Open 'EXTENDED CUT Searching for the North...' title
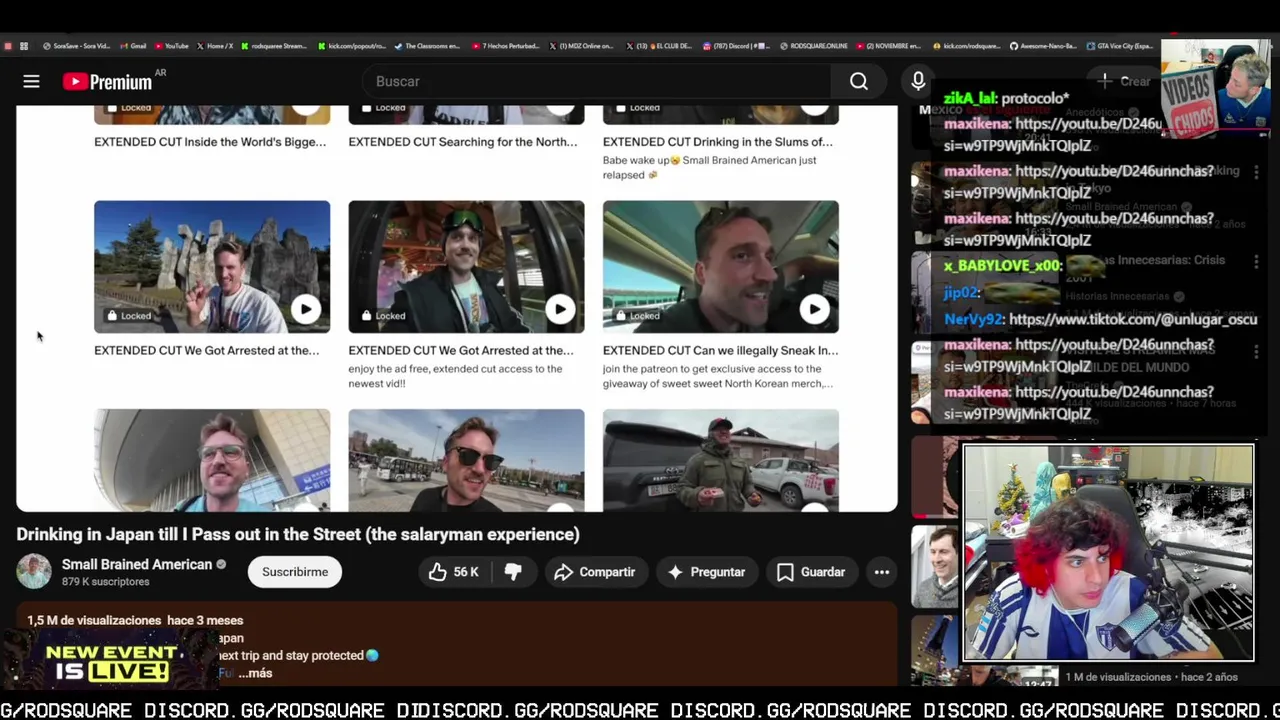Screen dimensions: 1280x720 (463, 142)
